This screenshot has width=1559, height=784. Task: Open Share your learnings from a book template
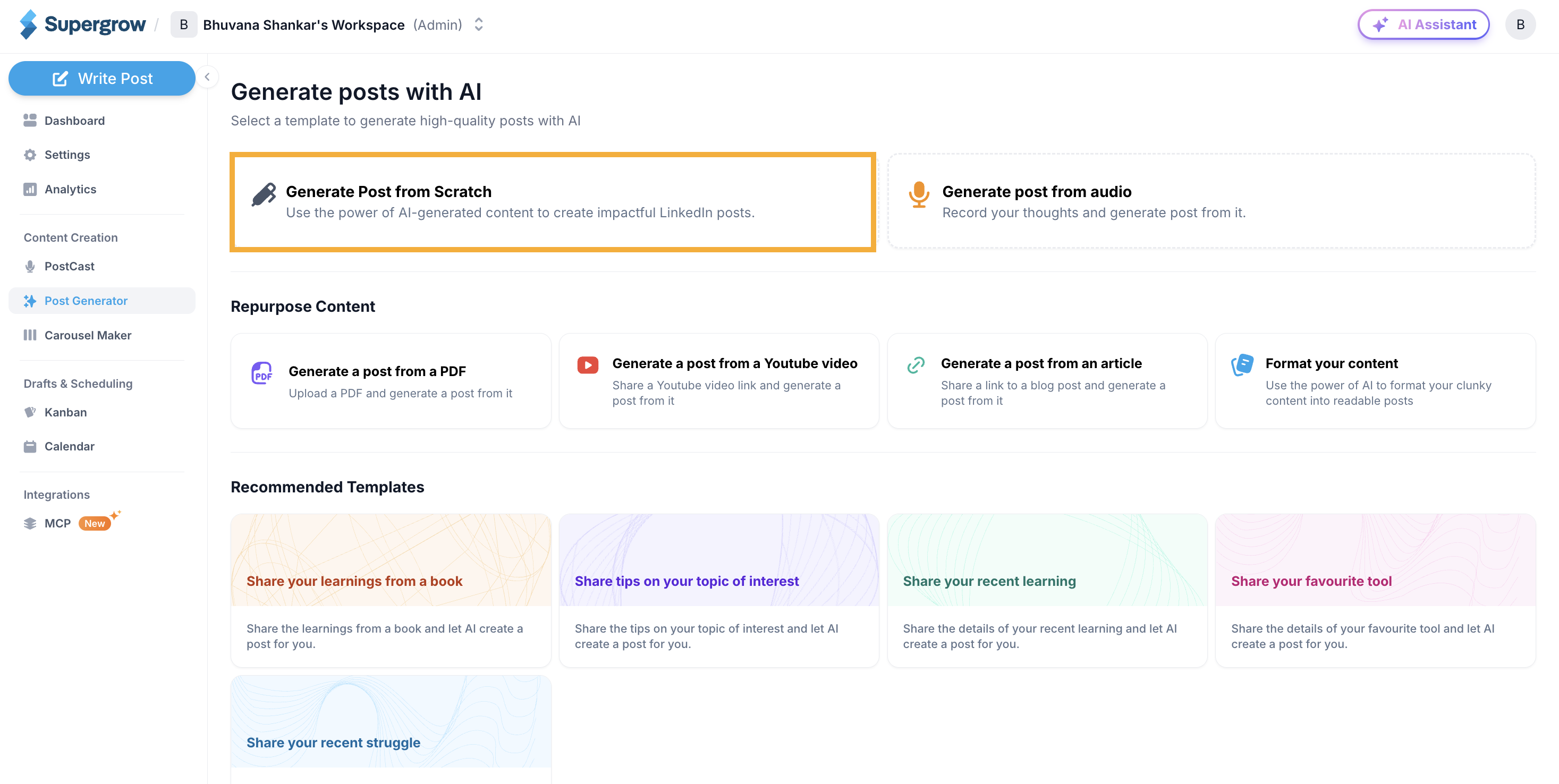(391, 591)
